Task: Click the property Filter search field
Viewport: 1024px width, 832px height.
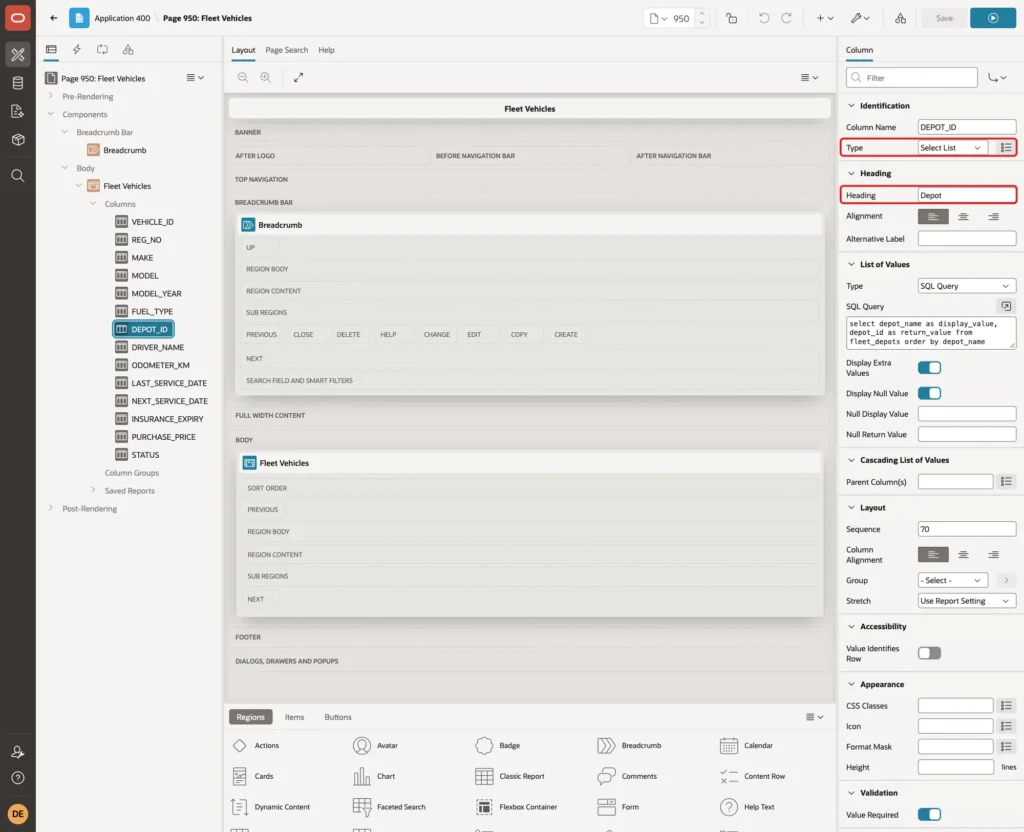Action: [x=912, y=78]
